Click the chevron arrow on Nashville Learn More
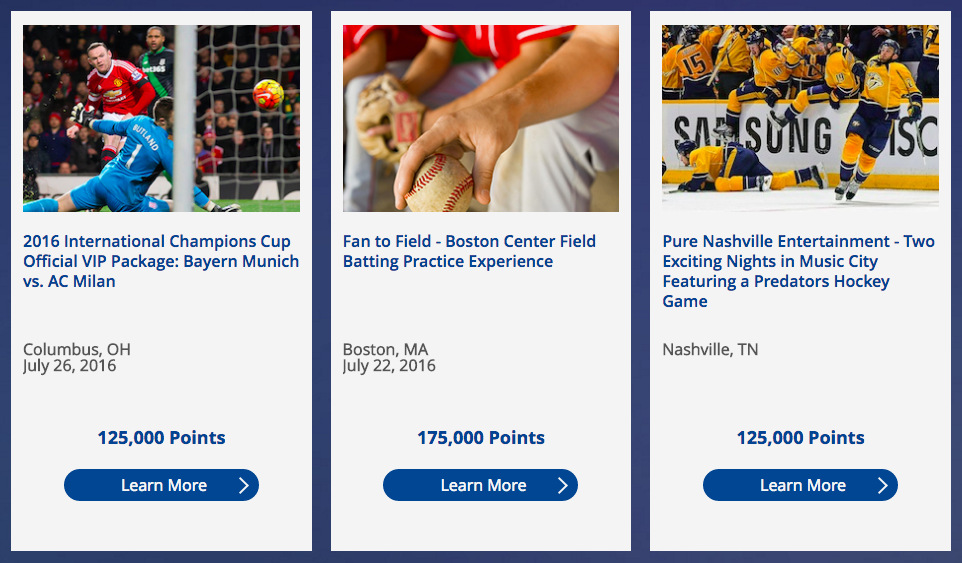The width and height of the screenshot is (962, 563). point(882,486)
